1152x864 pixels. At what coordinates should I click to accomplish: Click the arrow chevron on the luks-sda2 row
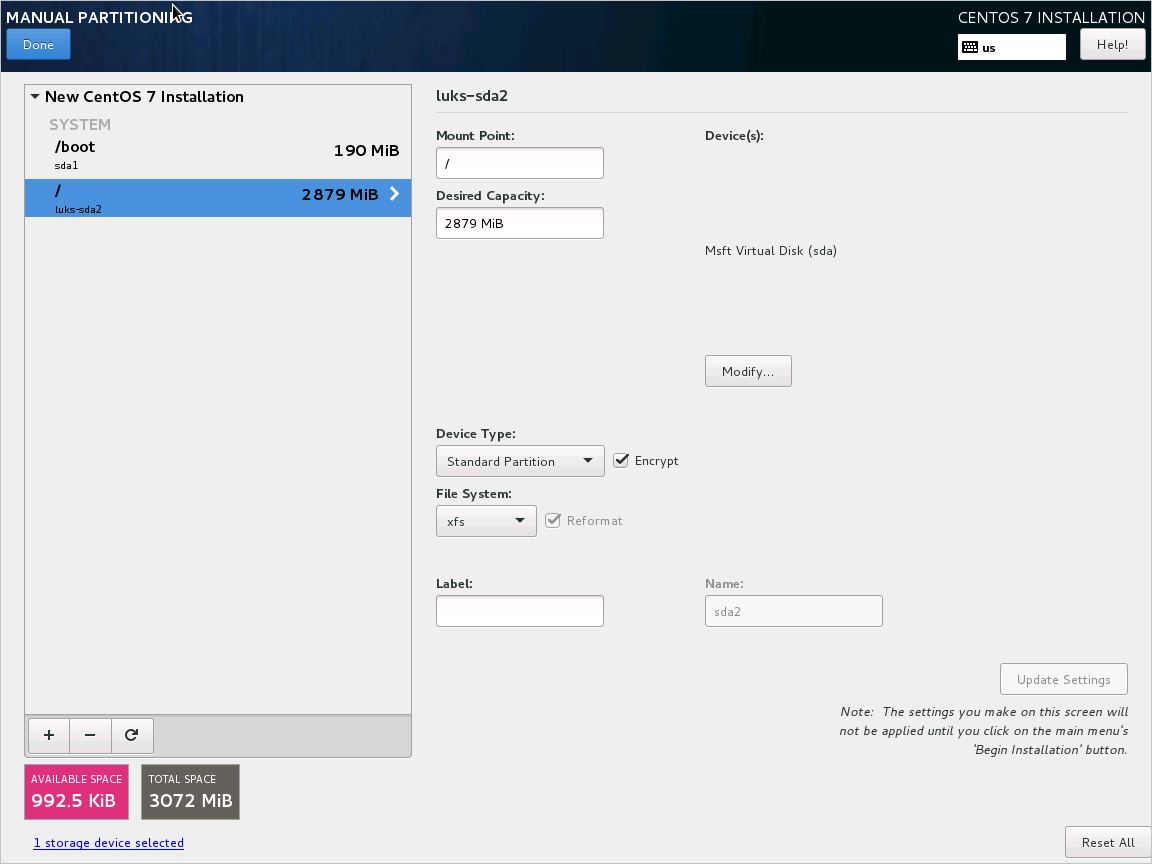[x=393, y=194]
